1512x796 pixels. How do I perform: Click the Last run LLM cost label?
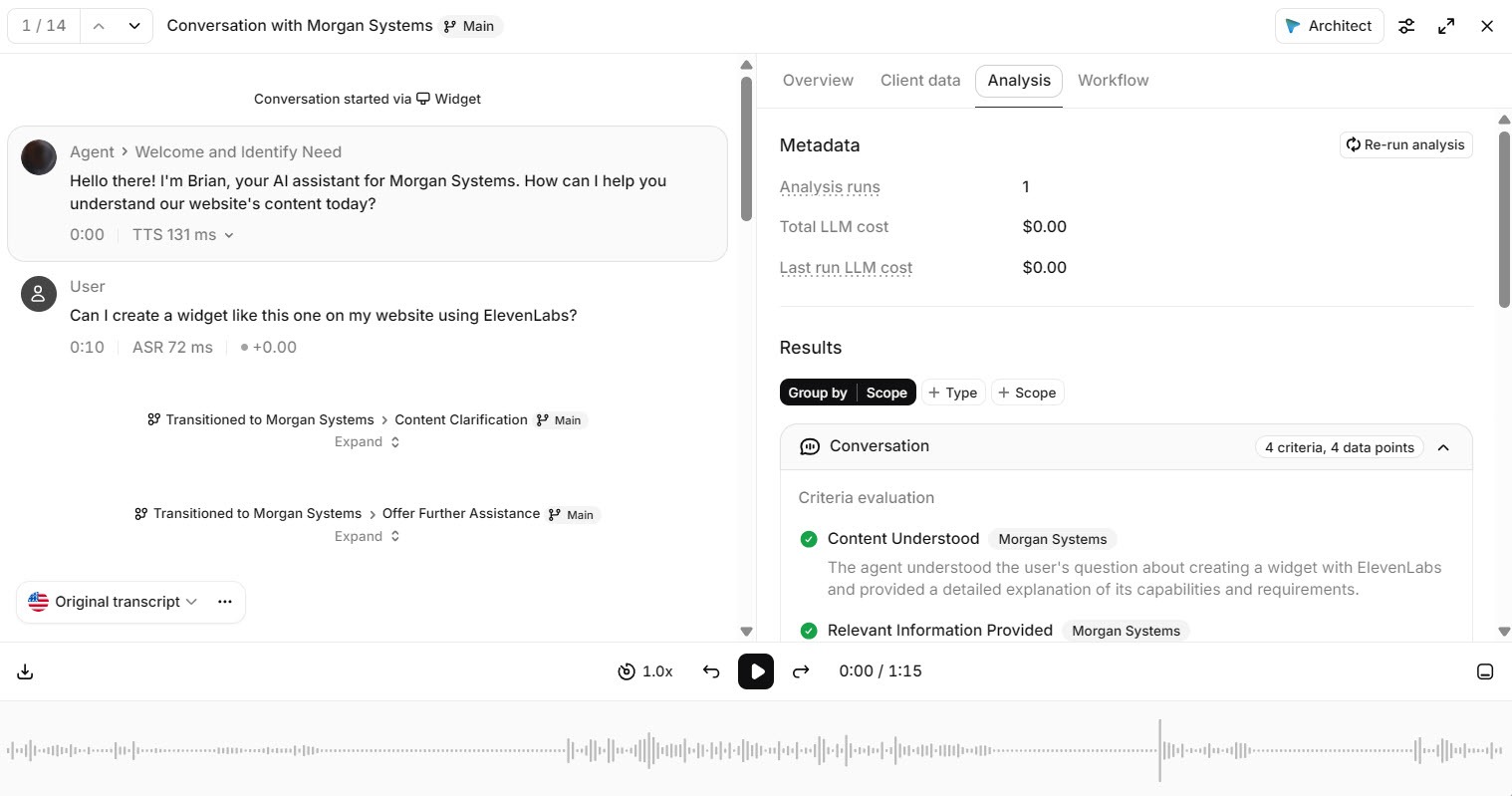846,268
